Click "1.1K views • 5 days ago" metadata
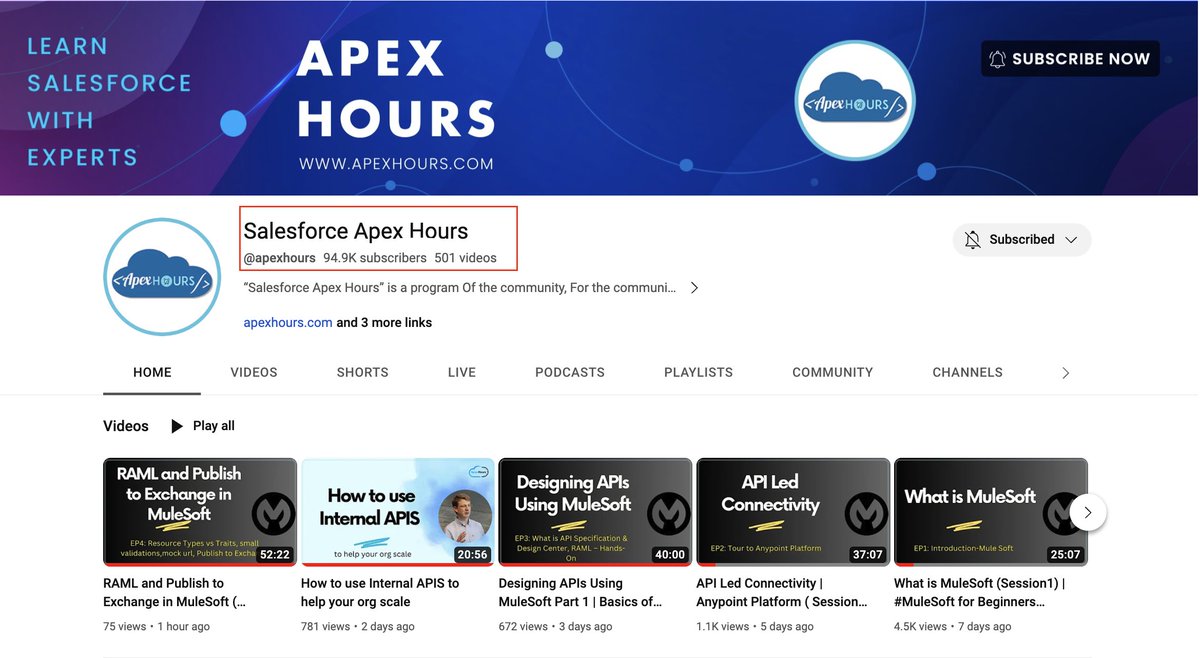 point(755,627)
